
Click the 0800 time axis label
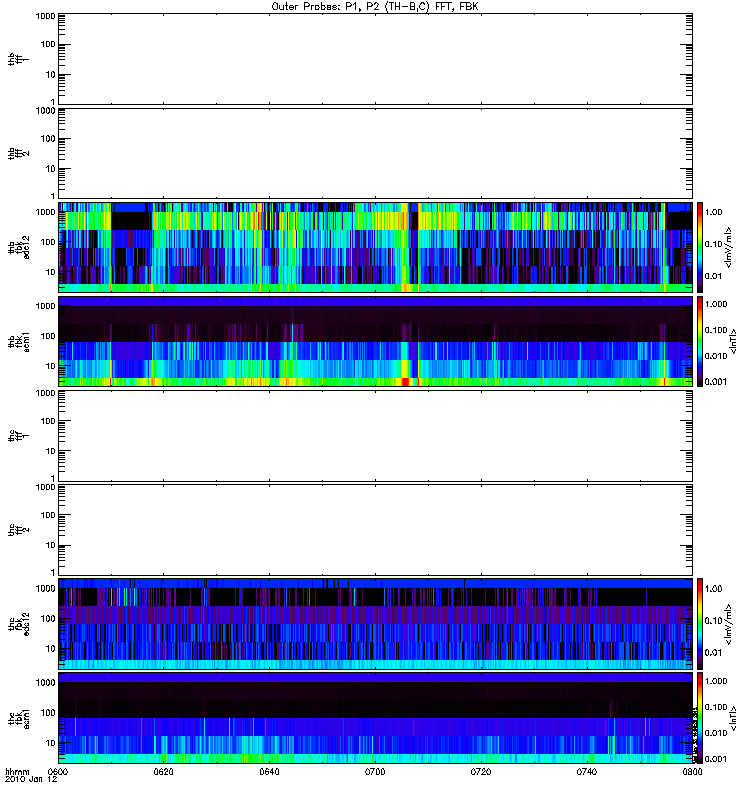click(x=692, y=771)
